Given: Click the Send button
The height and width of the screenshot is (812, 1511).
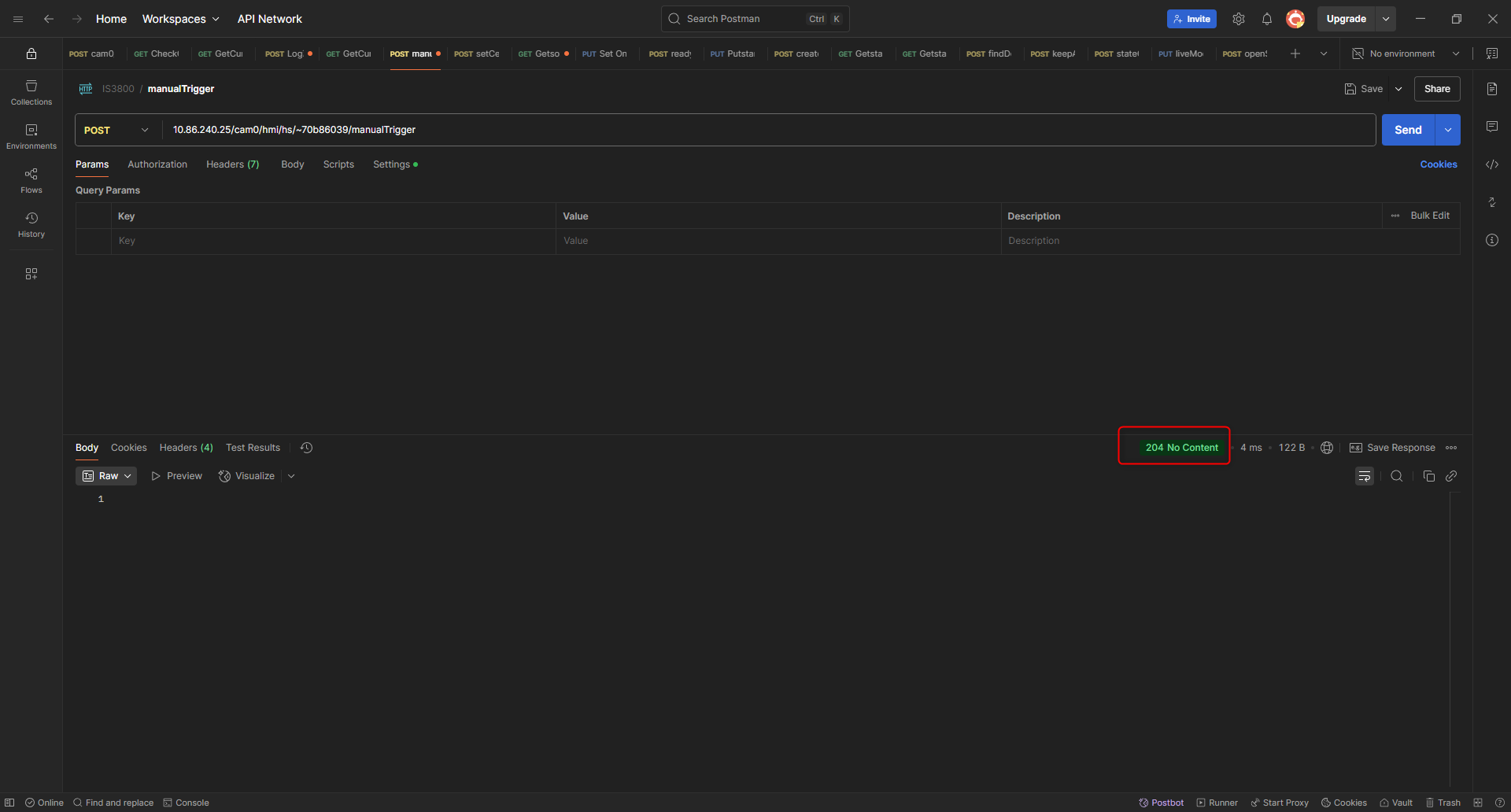Looking at the screenshot, I should click(1408, 130).
